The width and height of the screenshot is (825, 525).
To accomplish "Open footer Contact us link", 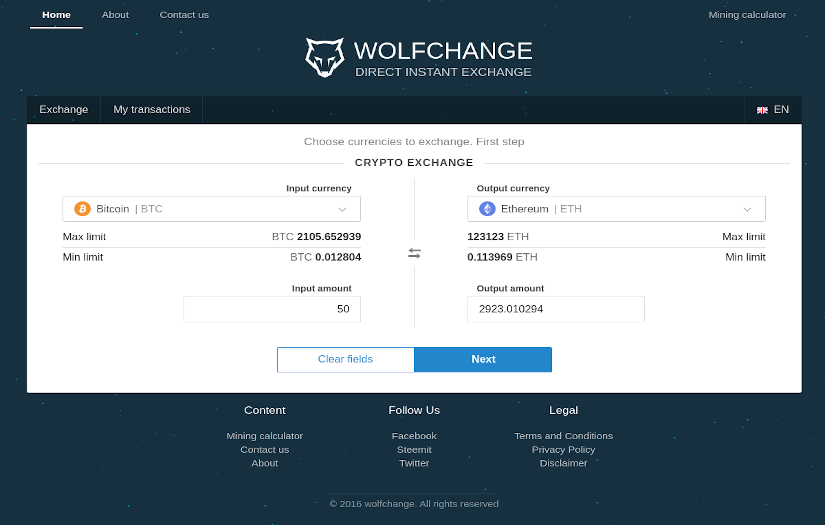I will click(265, 449).
